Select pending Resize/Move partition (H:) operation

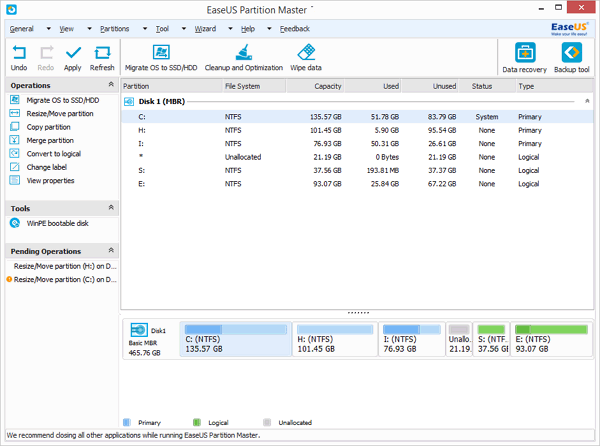coord(65,266)
